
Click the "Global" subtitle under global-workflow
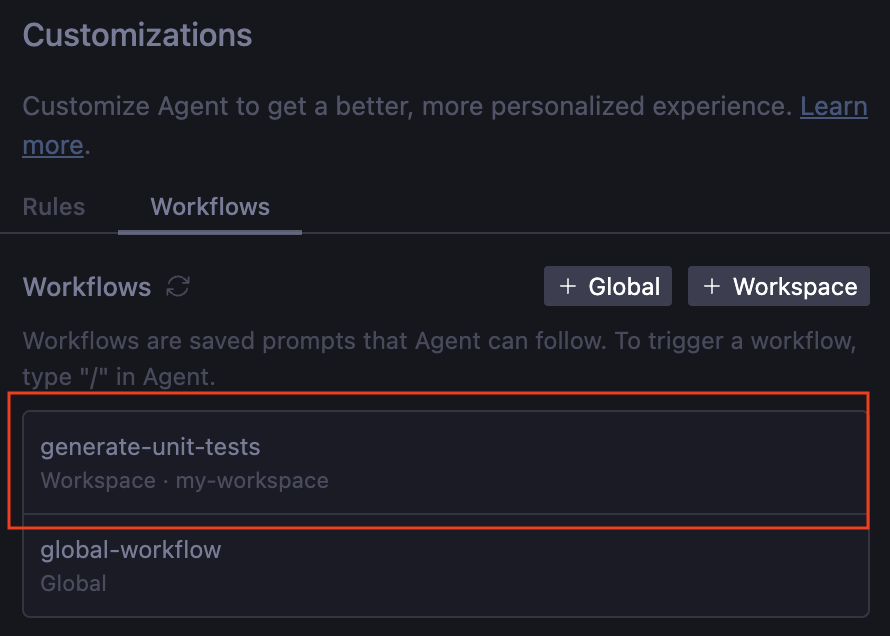pos(73,583)
